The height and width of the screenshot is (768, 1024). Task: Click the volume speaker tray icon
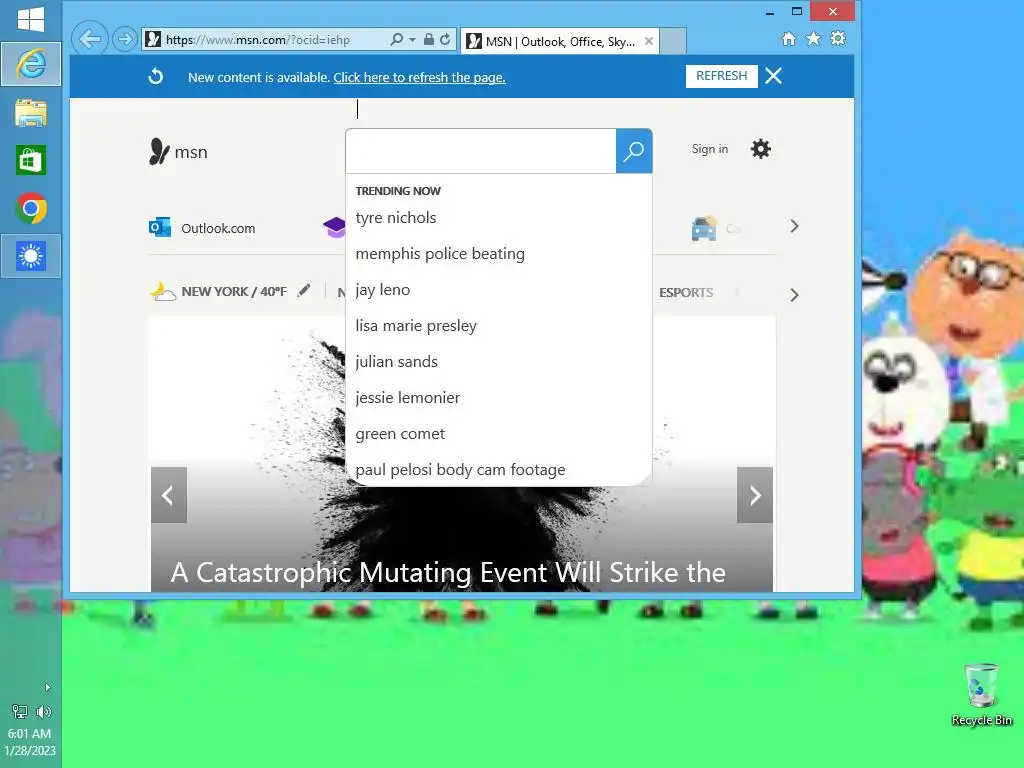pos(44,712)
